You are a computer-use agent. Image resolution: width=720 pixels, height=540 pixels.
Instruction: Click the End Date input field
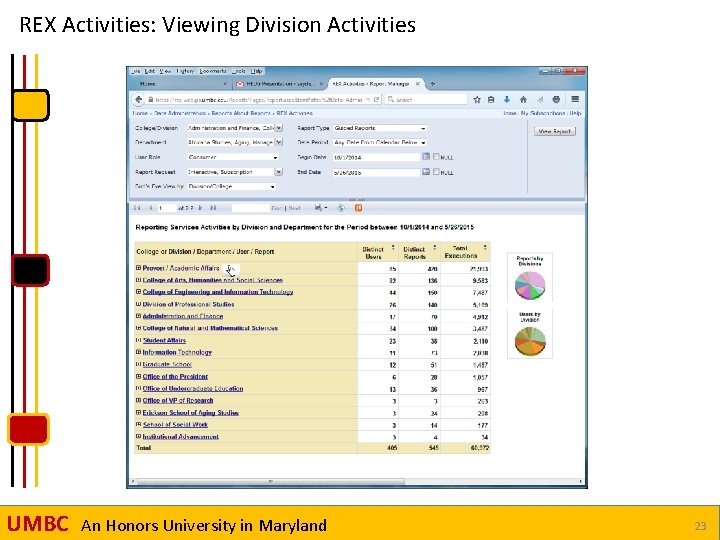click(x=377, y=172)
